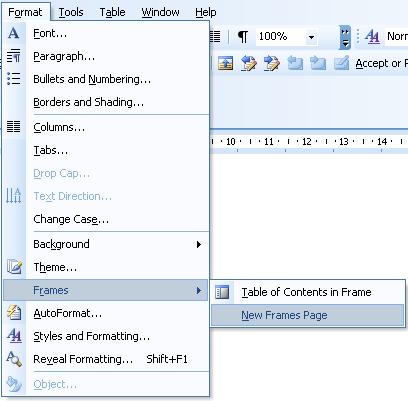Click the Columns icon in the menu
The height and width of the screenshot is (401, 408).
[13, 127]
